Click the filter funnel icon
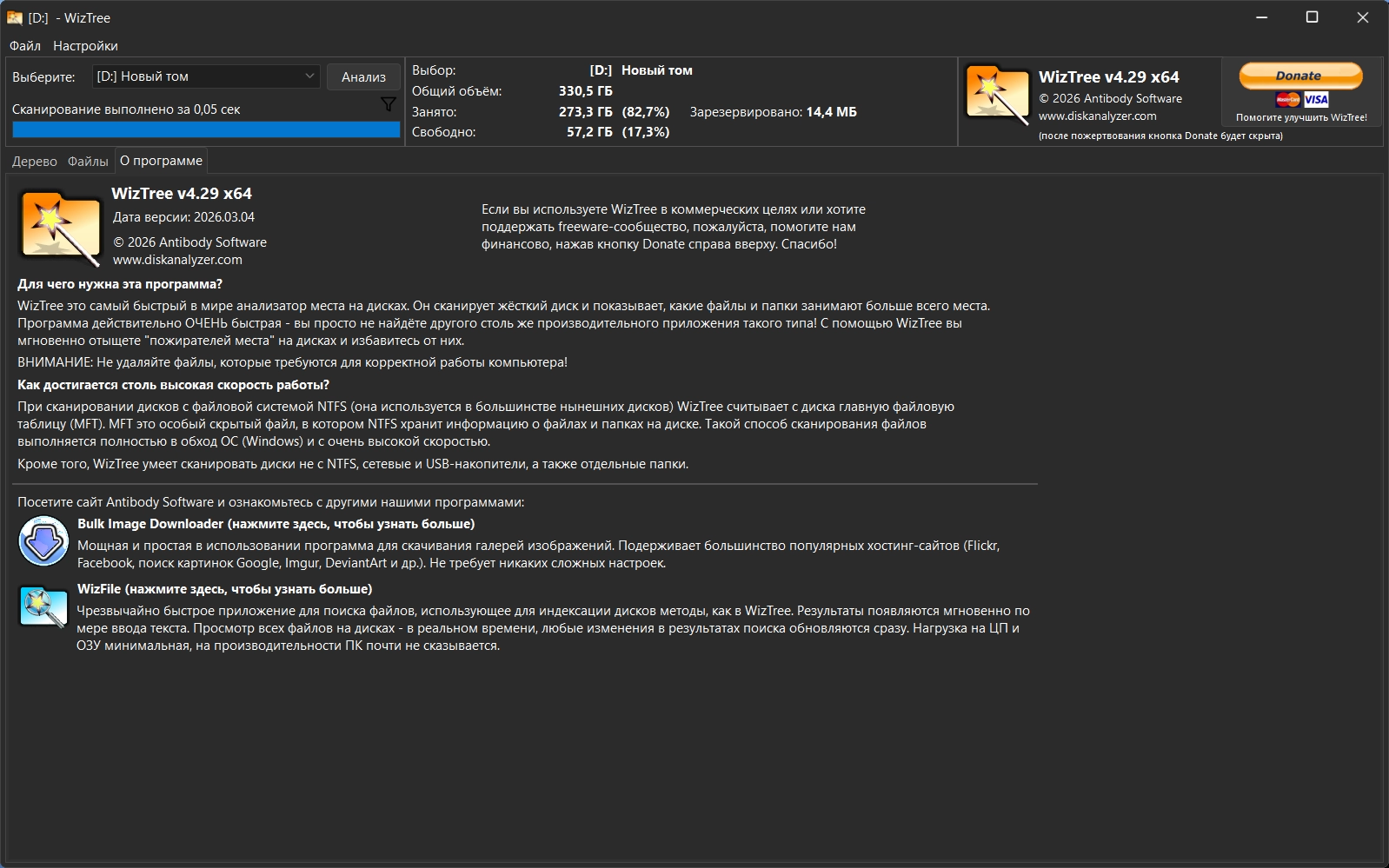The width and height of the screenshot is (1389, 868). coord(389,104)
